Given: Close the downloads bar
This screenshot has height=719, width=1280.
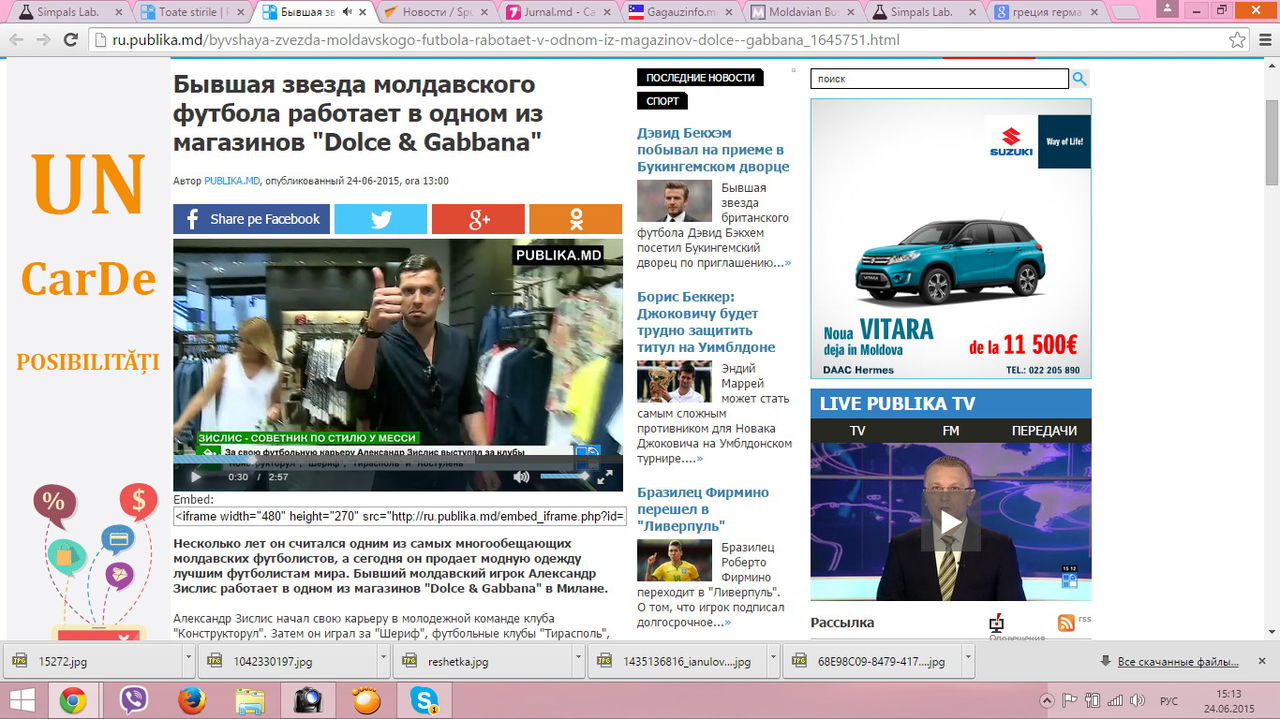Looking at the screenshot, I should 1262,661.
